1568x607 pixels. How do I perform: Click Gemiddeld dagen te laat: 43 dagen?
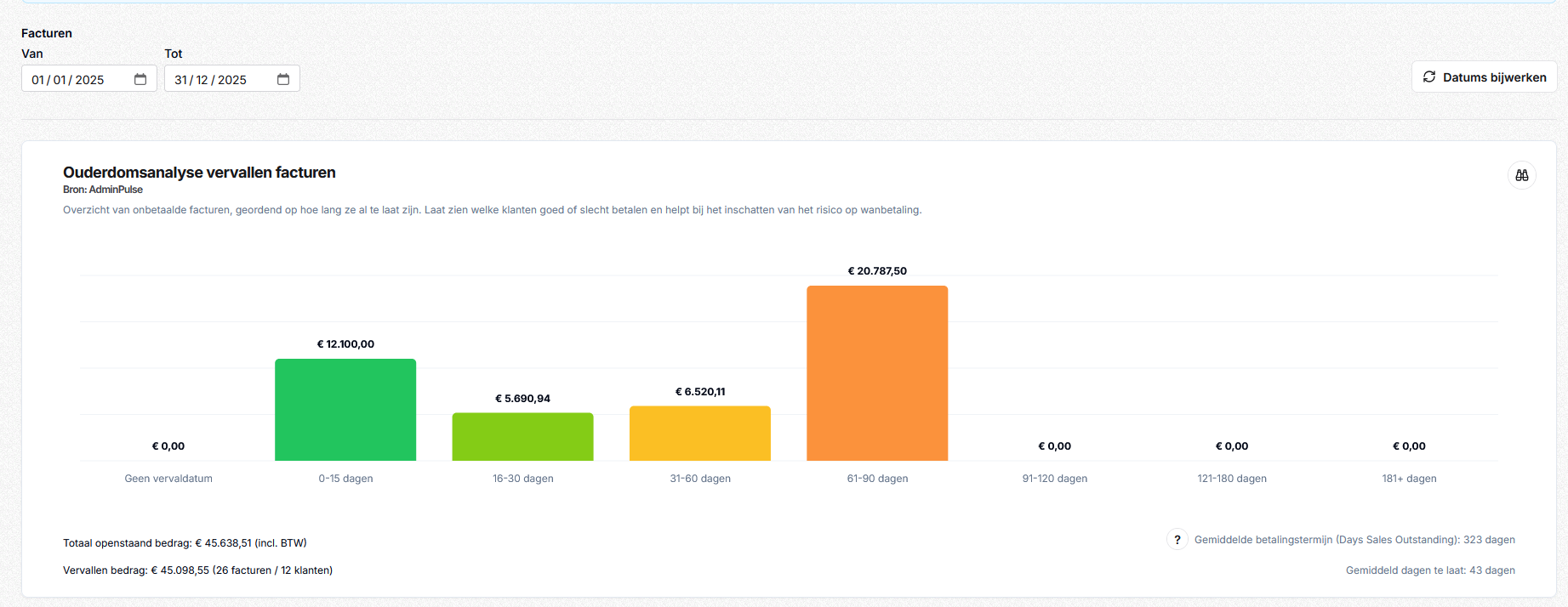click(x=1430, y=570)
